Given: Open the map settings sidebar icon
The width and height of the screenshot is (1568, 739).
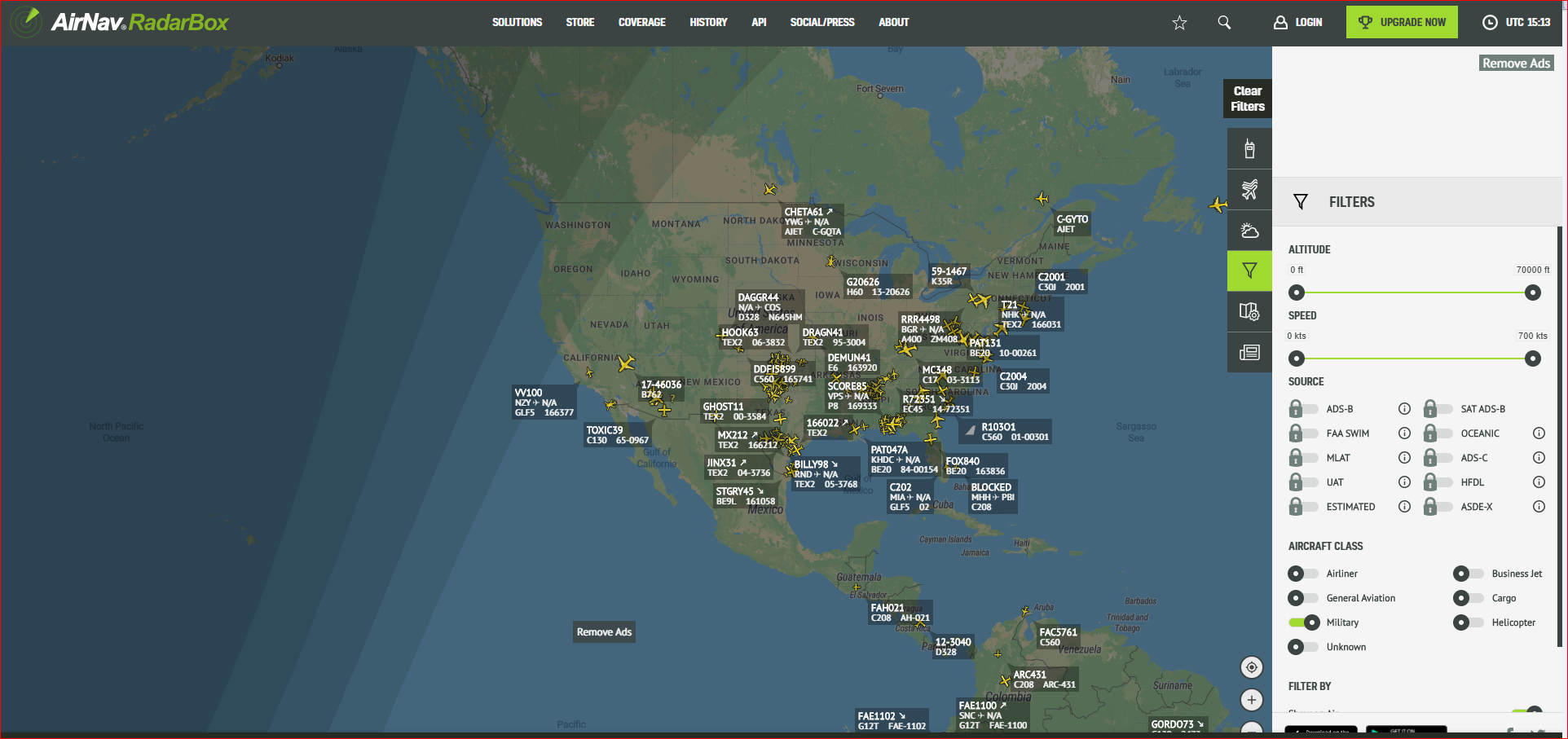Looking at the screenshot, I should coord(1249,311).
